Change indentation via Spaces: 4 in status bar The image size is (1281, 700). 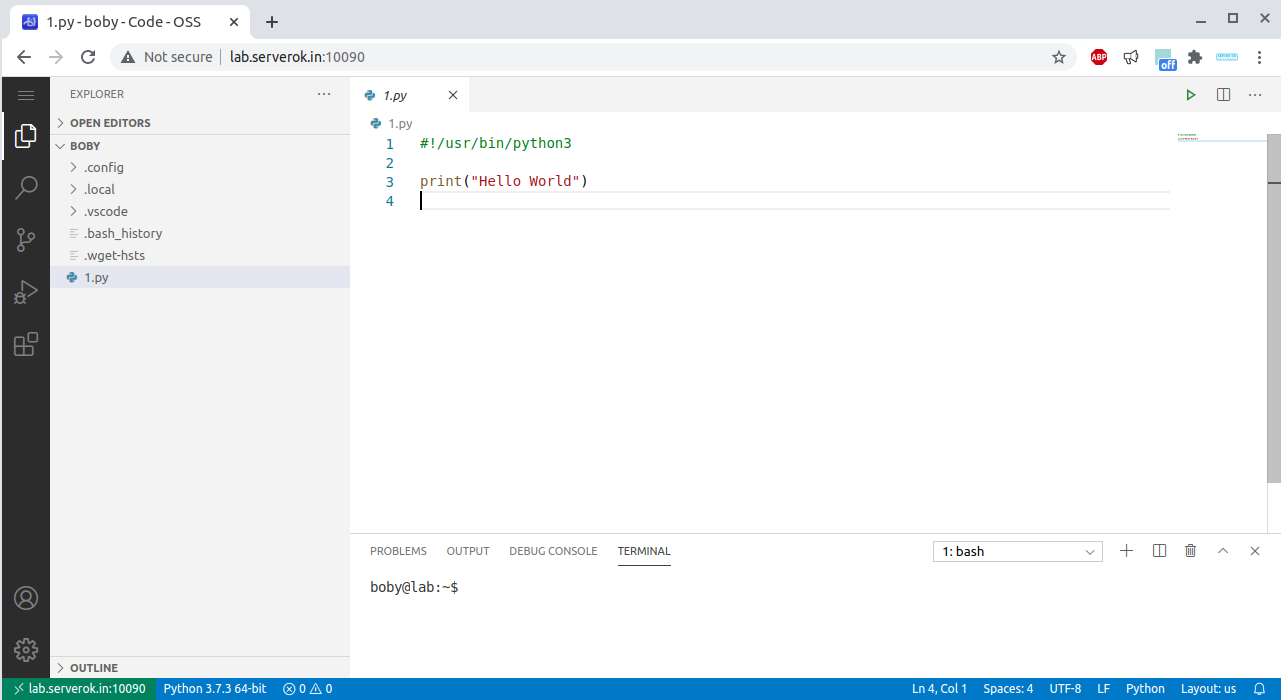point(1007,688)
